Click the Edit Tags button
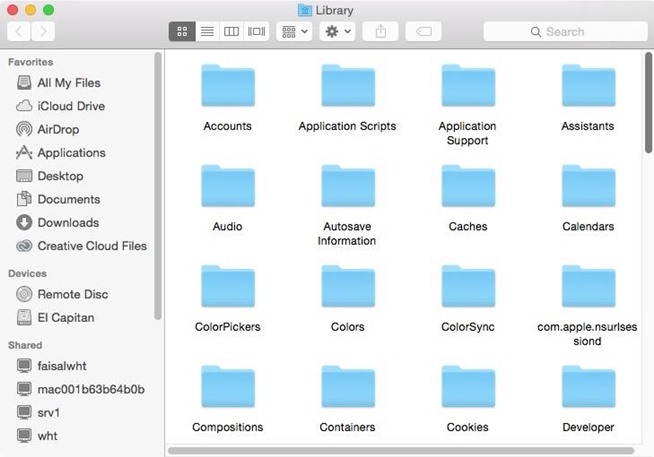Screen dimensions: 654x457 (x=423, y=32)
